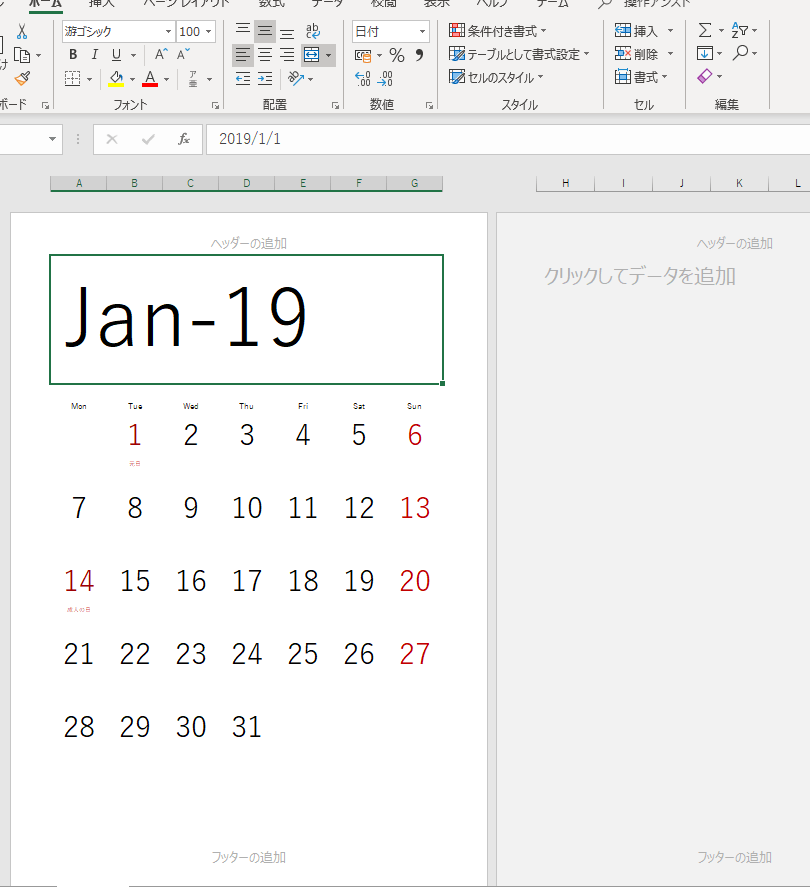This screenshot has height=887, width=810.
Task: Open Name Box dropdown arrow
Action: point(53,139)
